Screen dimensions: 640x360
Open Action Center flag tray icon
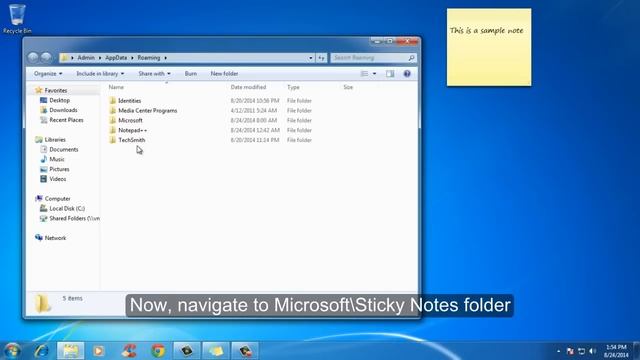(570, 351)
